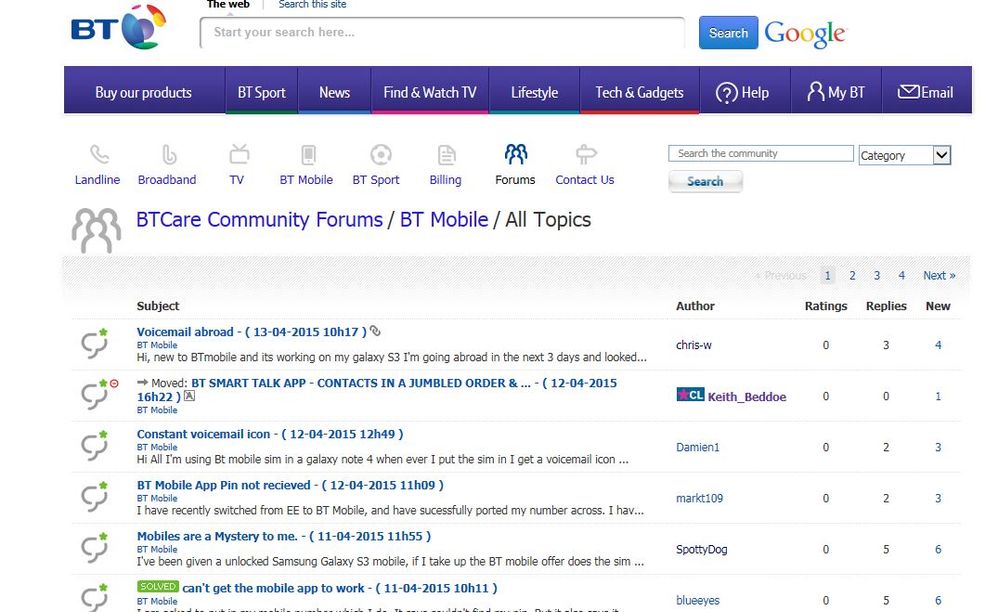Click the Email envelope icon
This screenshot has width=998, height=612.
(x=908, y=92)
